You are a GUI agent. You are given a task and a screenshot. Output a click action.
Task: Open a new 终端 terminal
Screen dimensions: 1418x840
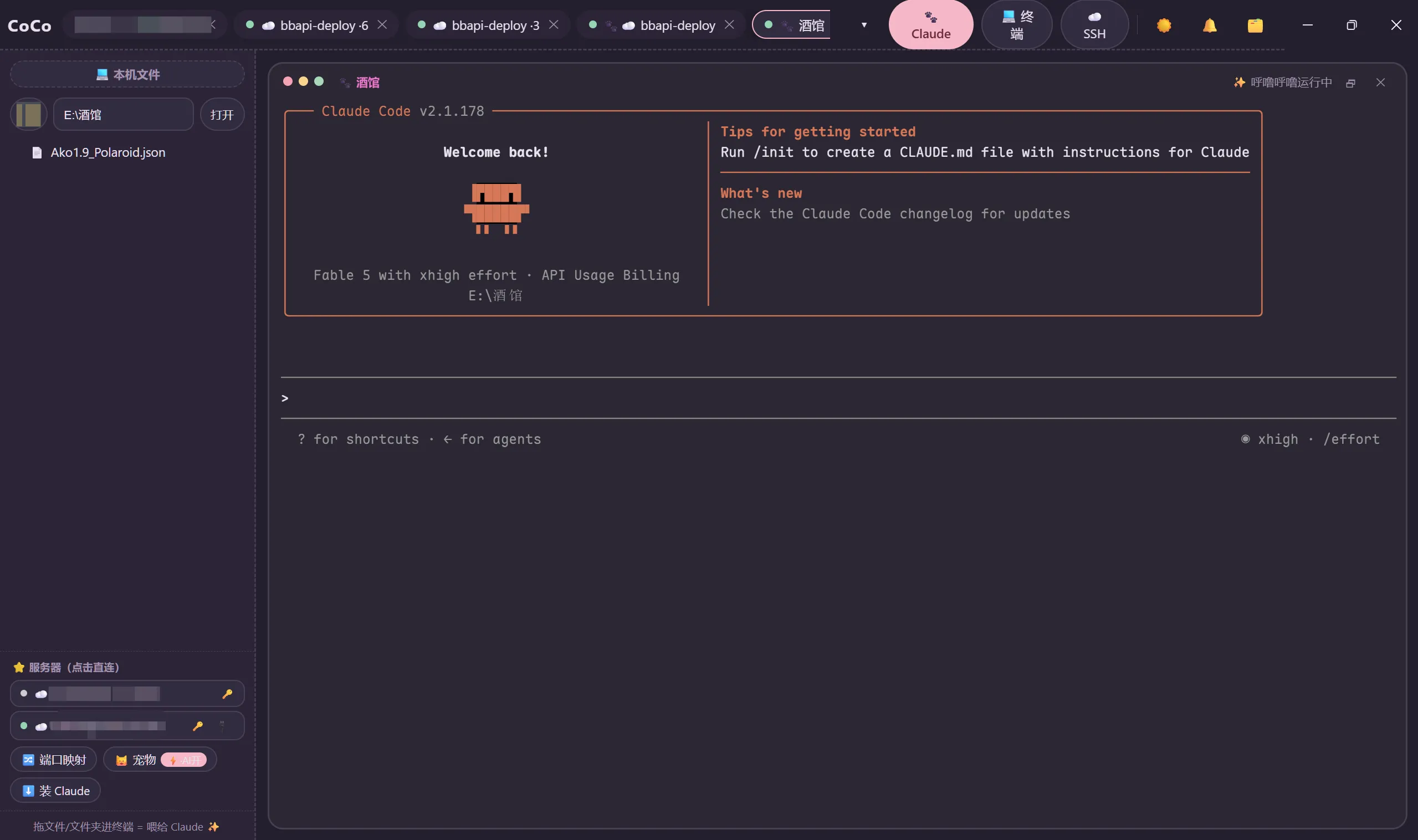pos(1017,25)
